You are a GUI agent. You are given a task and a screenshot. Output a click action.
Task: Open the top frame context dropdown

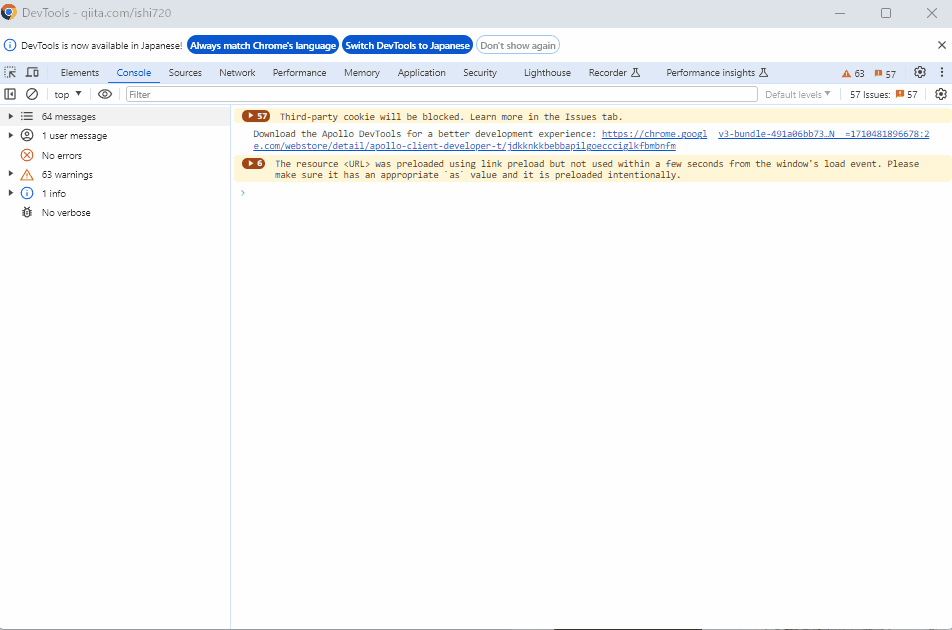pos(66,93)
